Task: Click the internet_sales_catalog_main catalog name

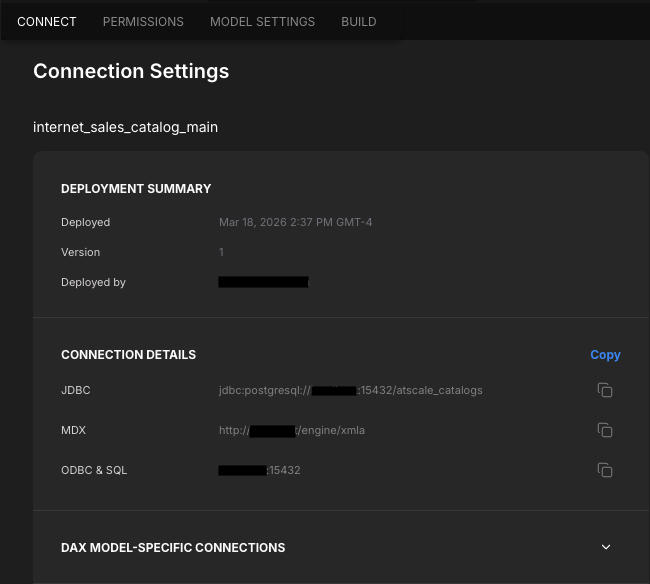Action: 125,127
